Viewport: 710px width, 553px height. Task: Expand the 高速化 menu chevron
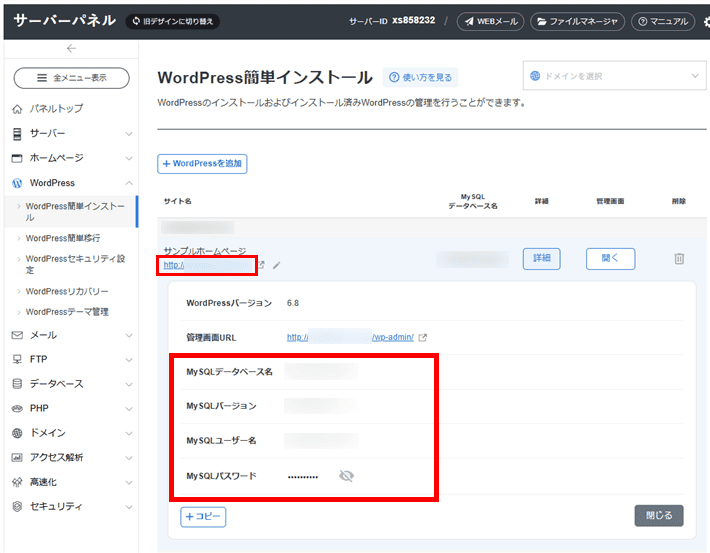coord(129,482)
